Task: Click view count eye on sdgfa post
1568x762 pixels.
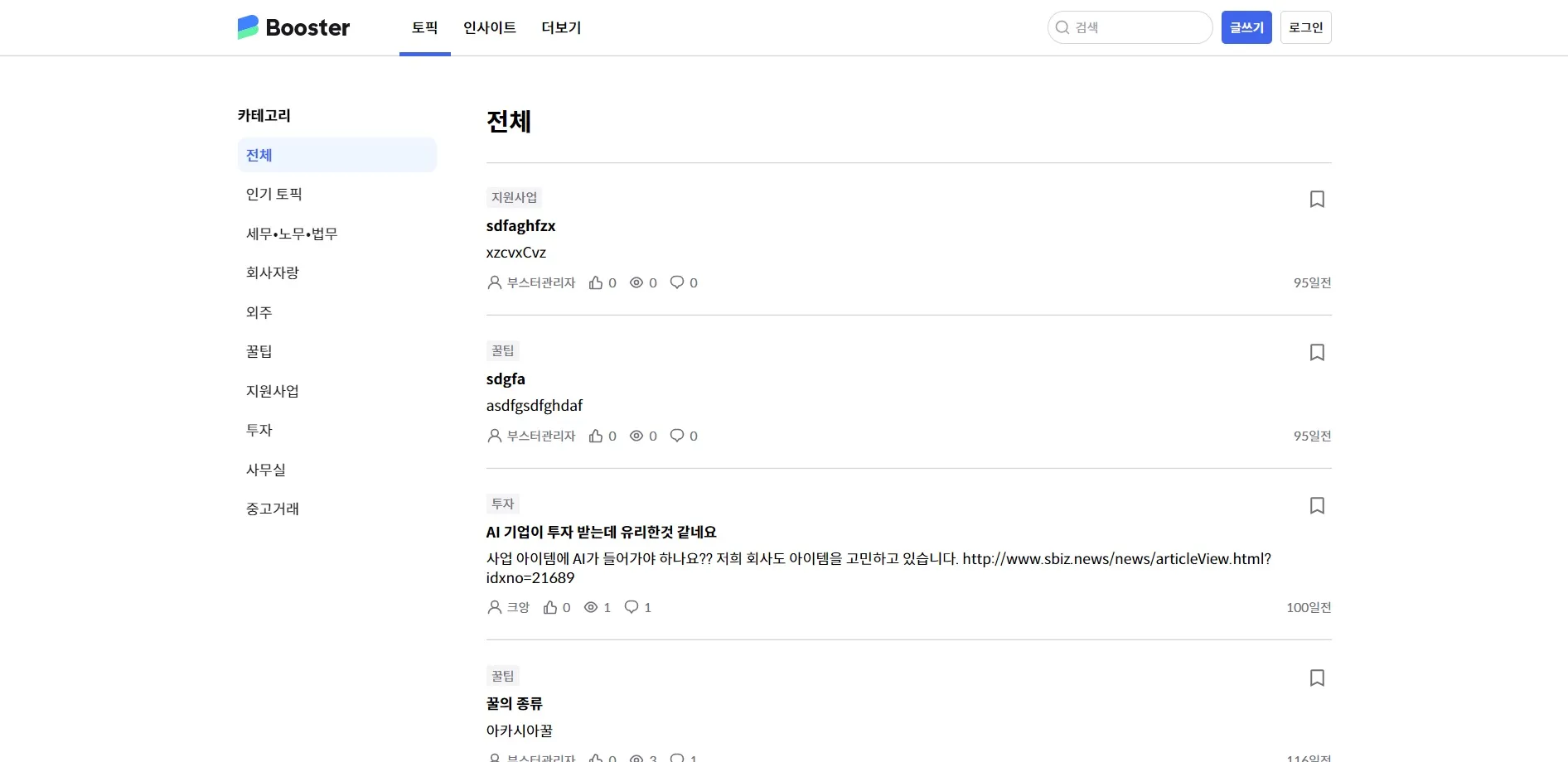Action: (x=636, y=436)
